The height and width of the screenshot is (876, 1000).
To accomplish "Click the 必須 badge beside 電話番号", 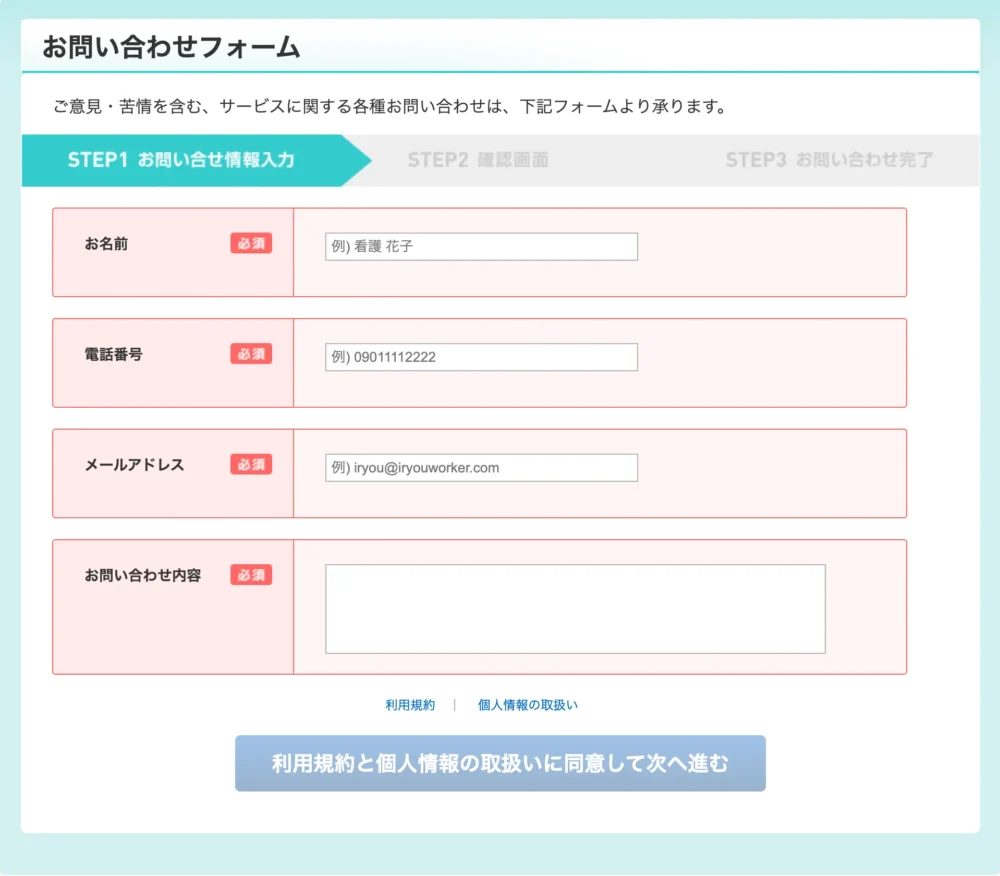I will click(251, 354).
